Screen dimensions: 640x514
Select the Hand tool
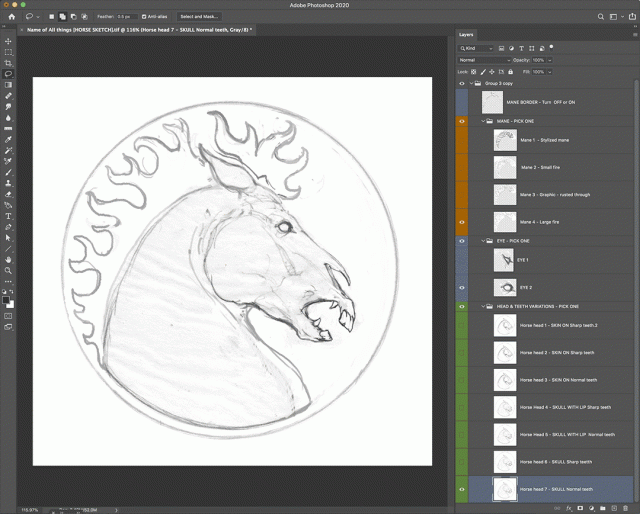(8, 259)
